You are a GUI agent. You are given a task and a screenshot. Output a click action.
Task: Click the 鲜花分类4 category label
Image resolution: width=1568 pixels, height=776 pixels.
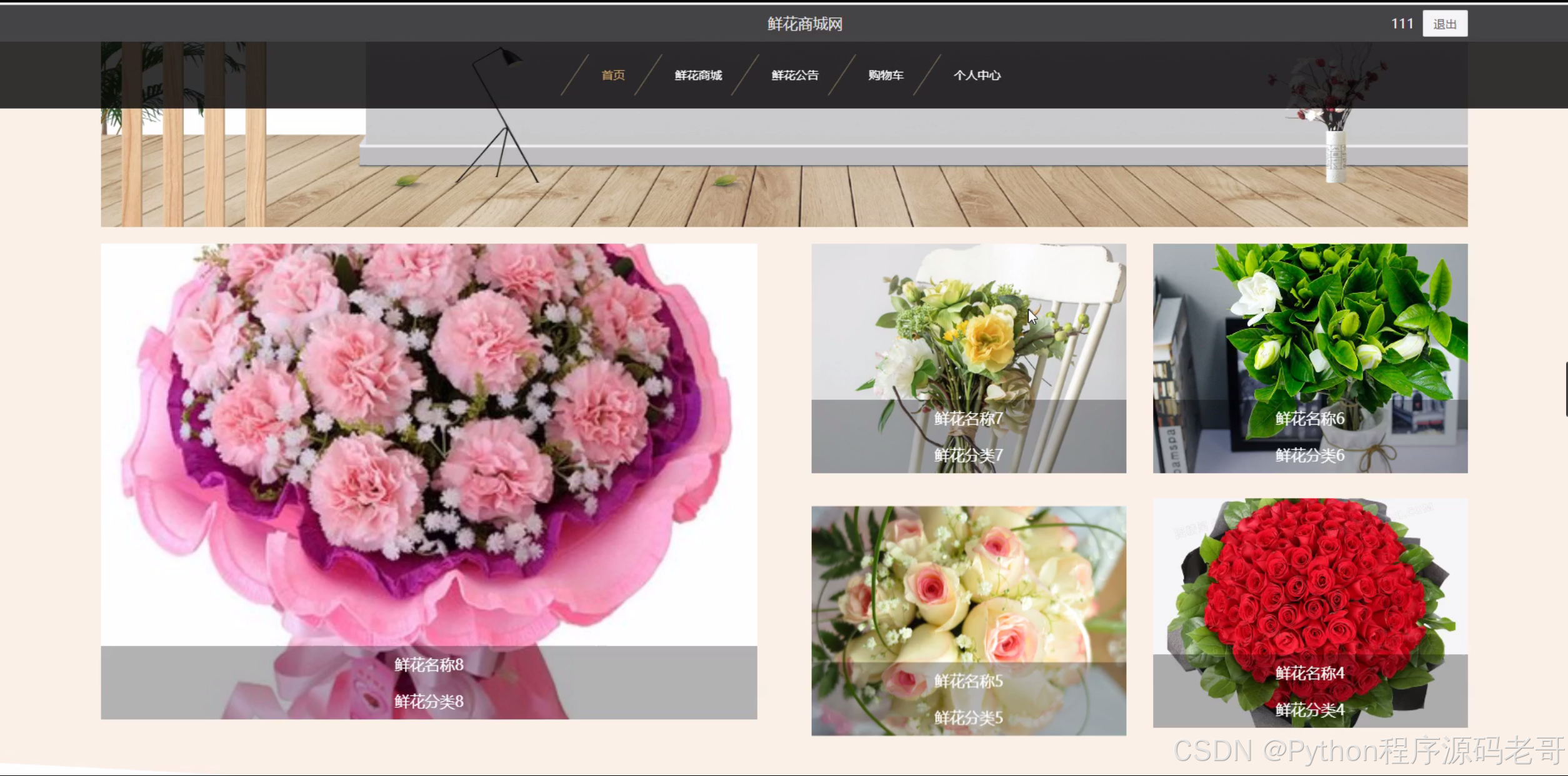point(1309,710)
